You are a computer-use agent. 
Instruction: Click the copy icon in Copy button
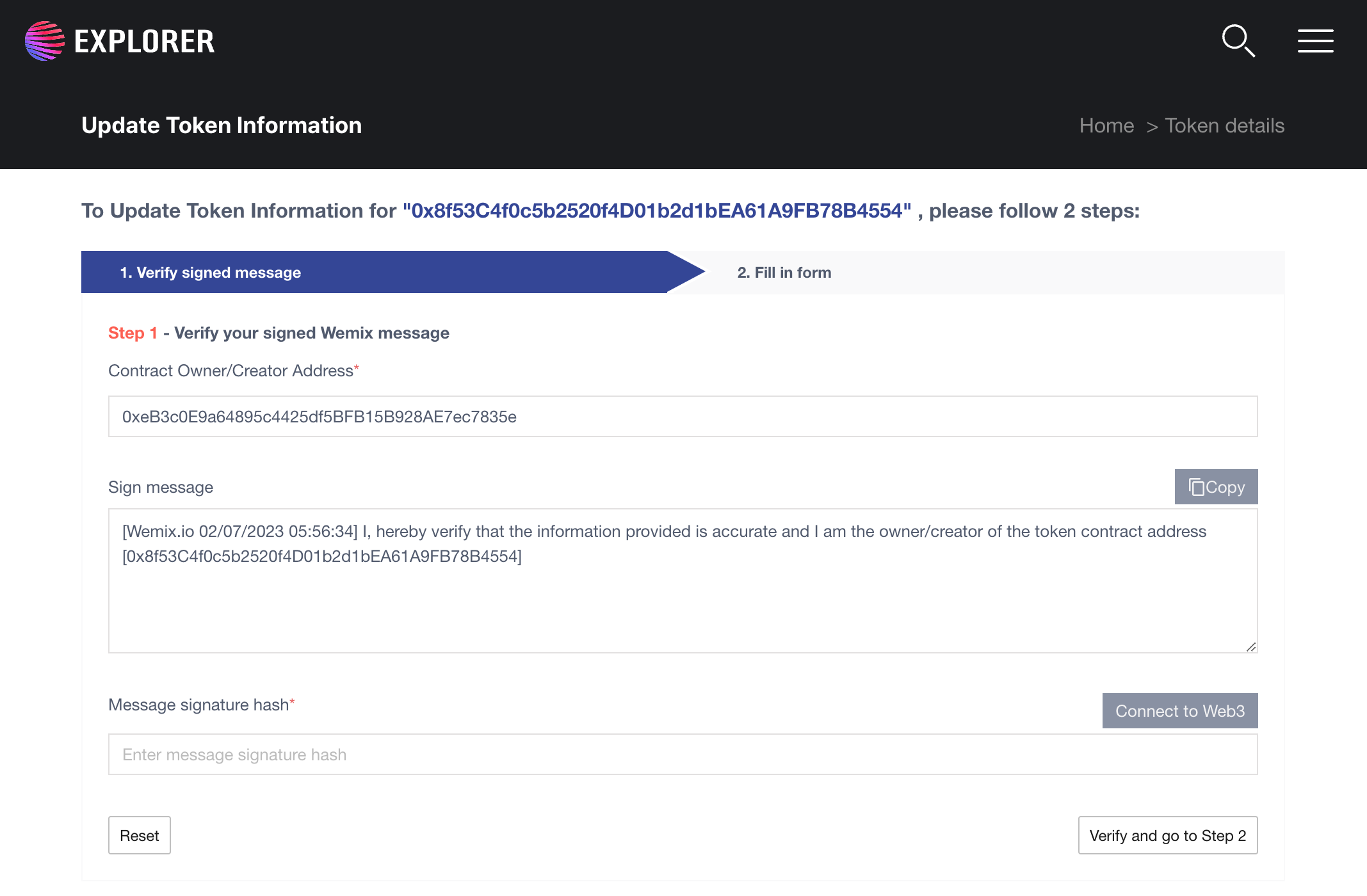click(1195, 487)
